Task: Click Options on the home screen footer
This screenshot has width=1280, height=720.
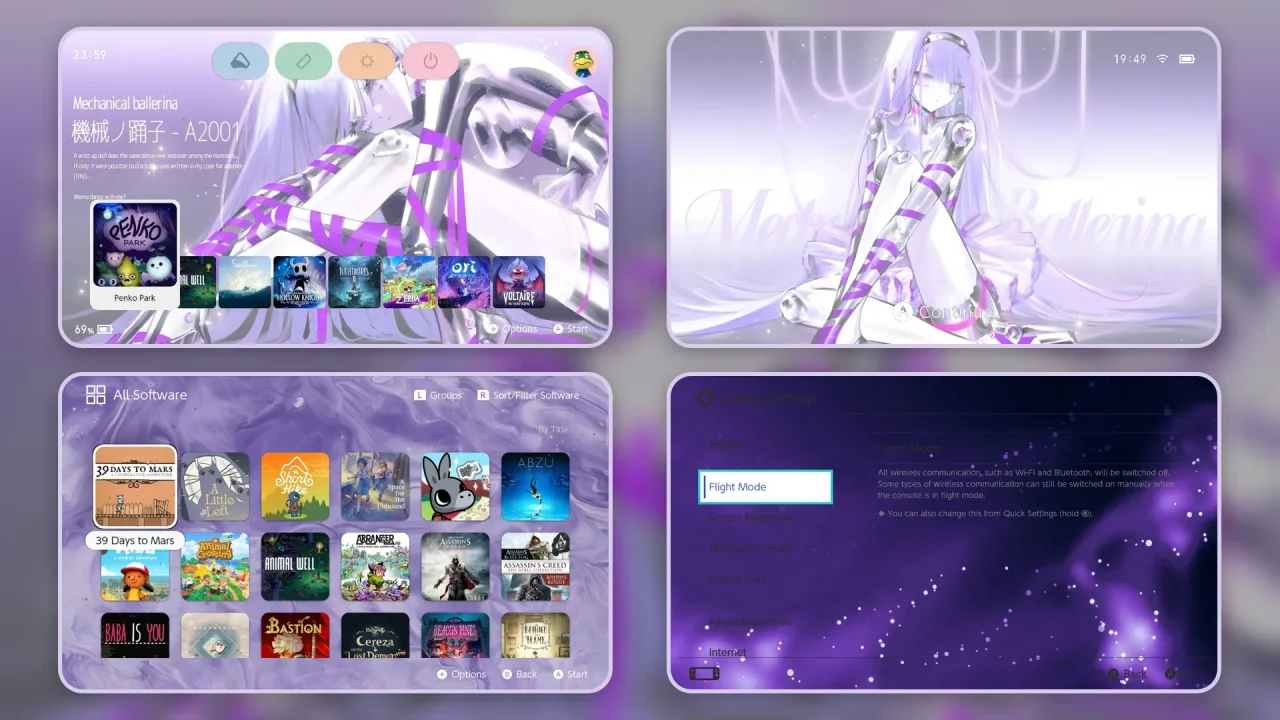Action: (x=513, y=329)
